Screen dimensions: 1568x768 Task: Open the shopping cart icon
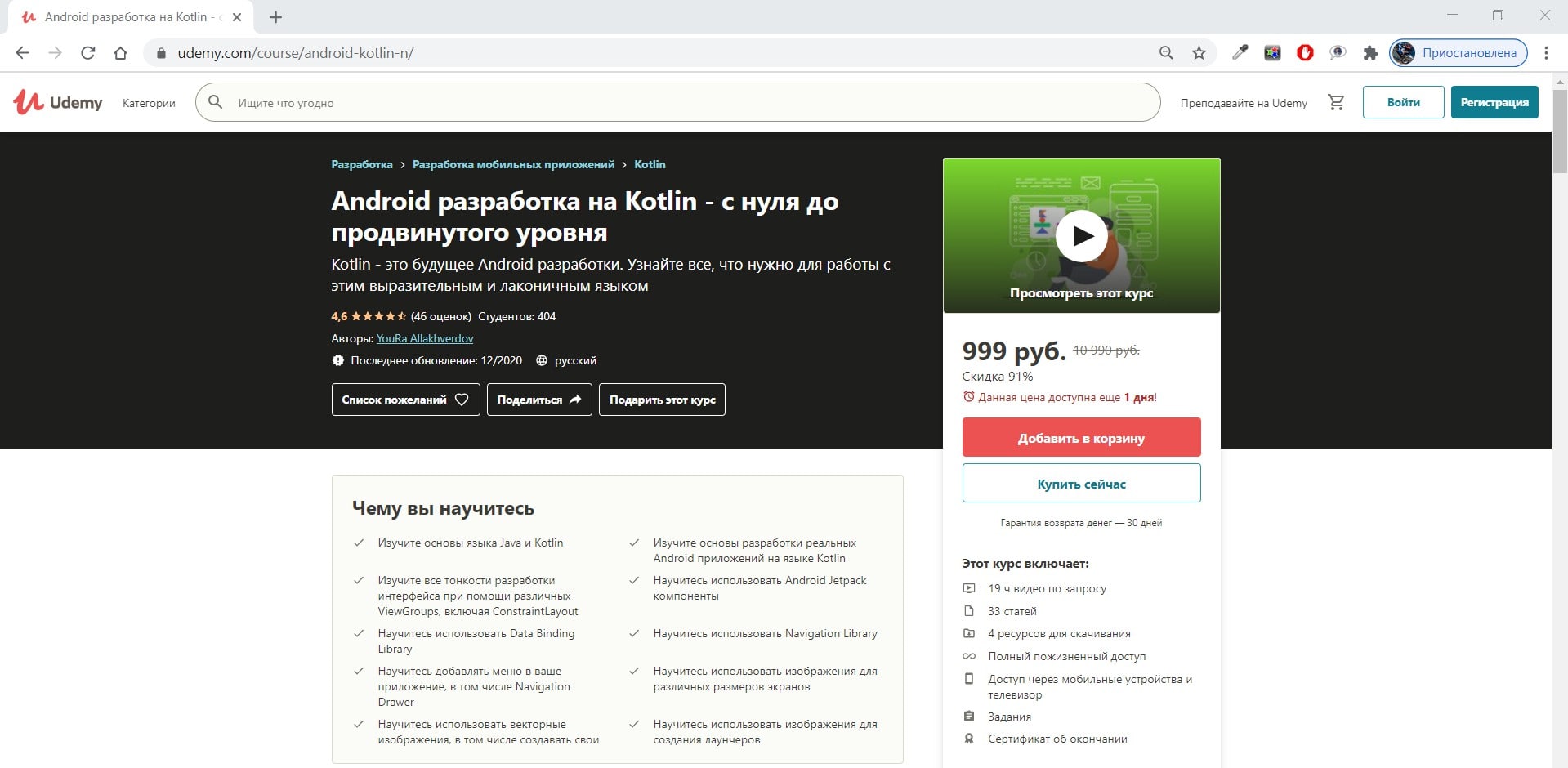[1336, 102]
